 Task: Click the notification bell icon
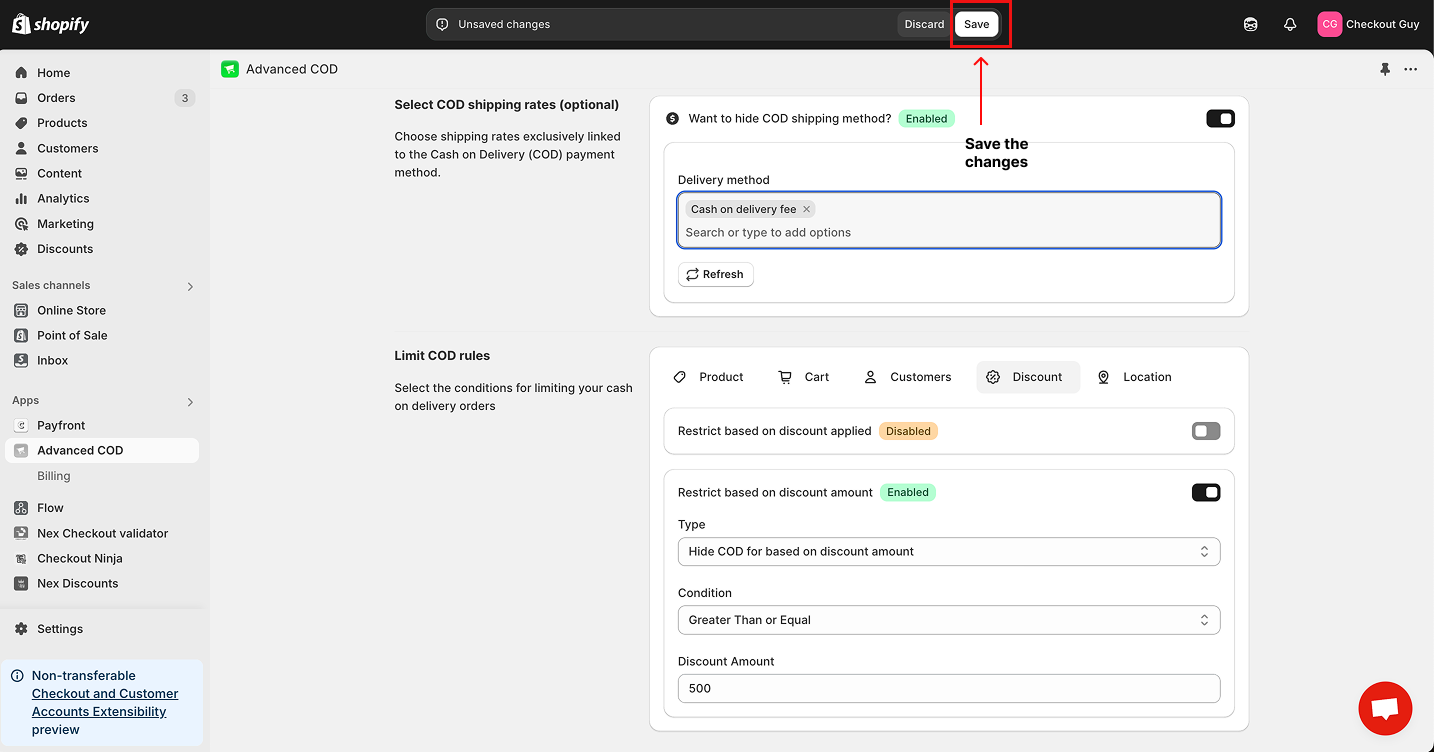[1290, 25]
